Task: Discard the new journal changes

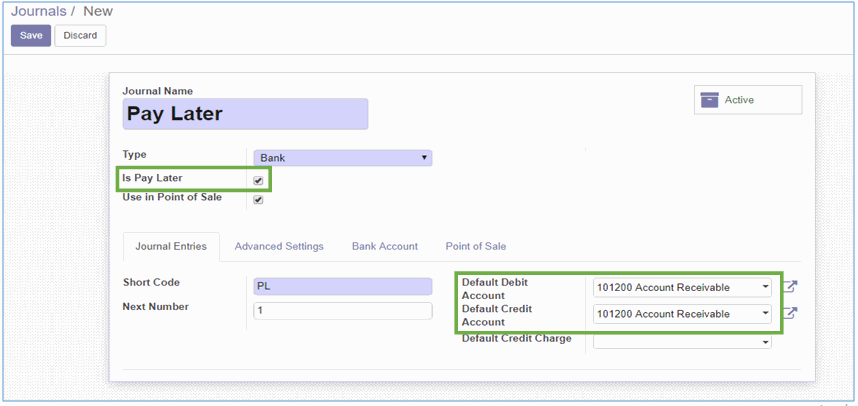Action: 80,35
